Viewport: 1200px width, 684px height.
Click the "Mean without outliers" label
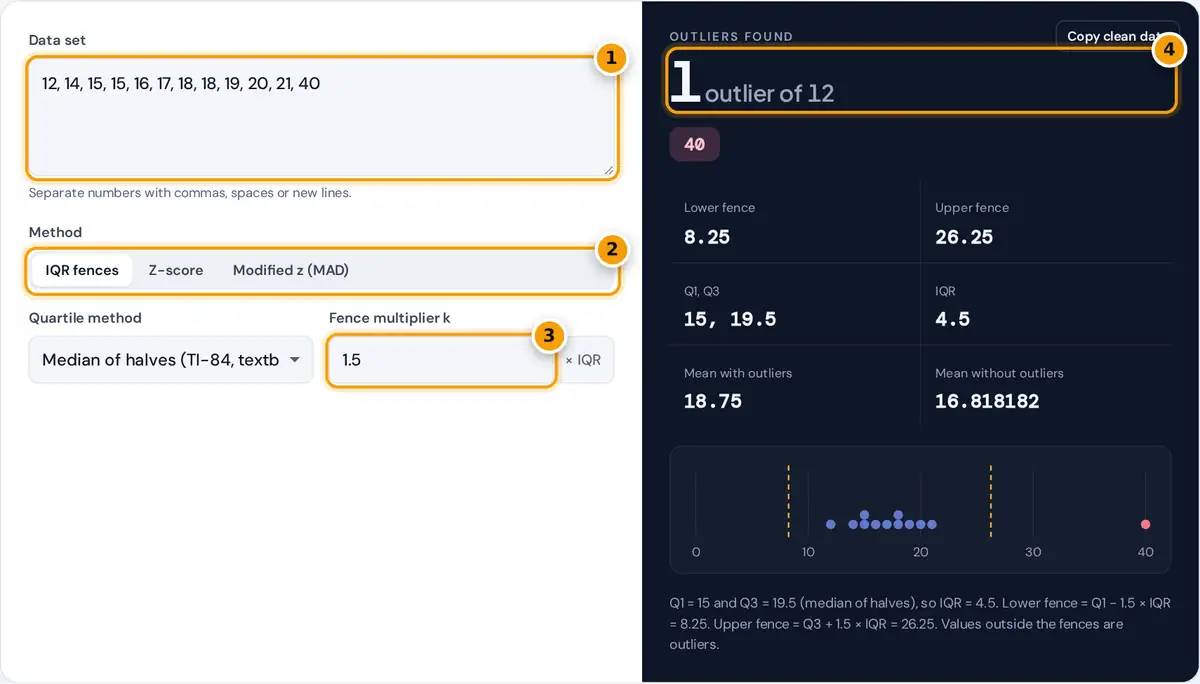point(999,373)
